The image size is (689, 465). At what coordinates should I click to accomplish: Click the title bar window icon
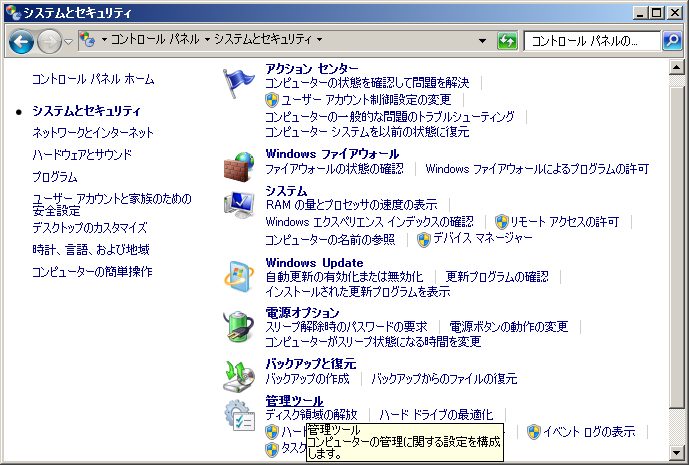pyautogui.click(x=13, y=13)
